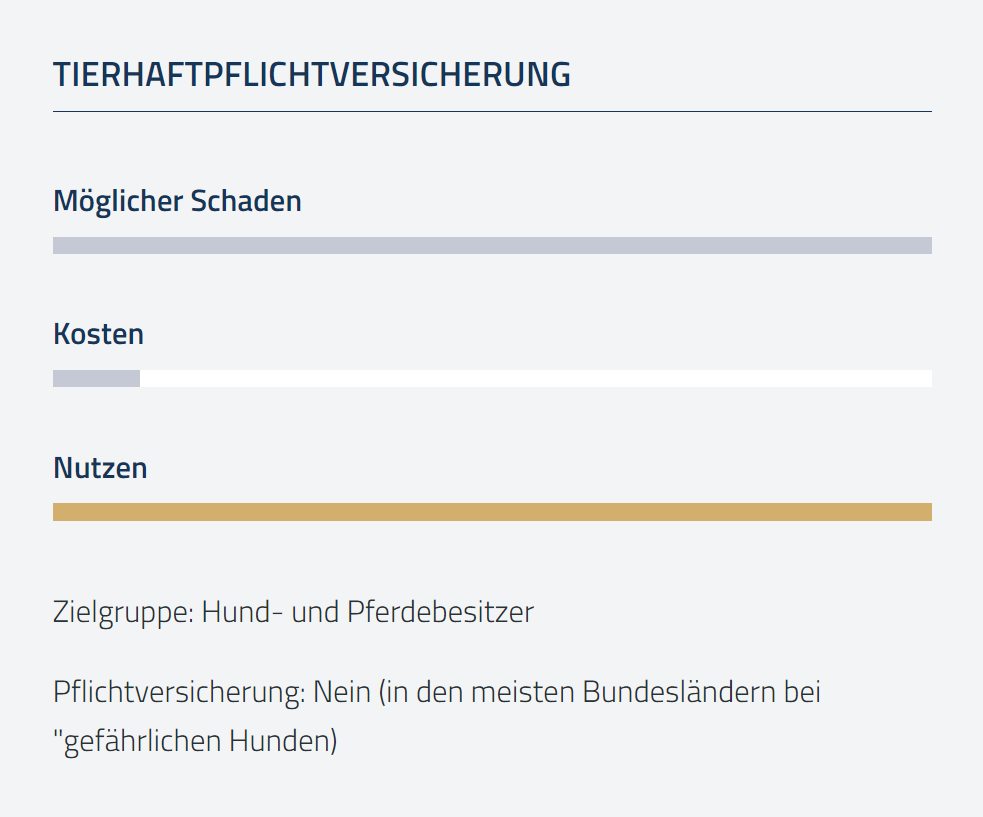Select the Möglicher Schaden label
983x817 pixels.
click(177, 202)
